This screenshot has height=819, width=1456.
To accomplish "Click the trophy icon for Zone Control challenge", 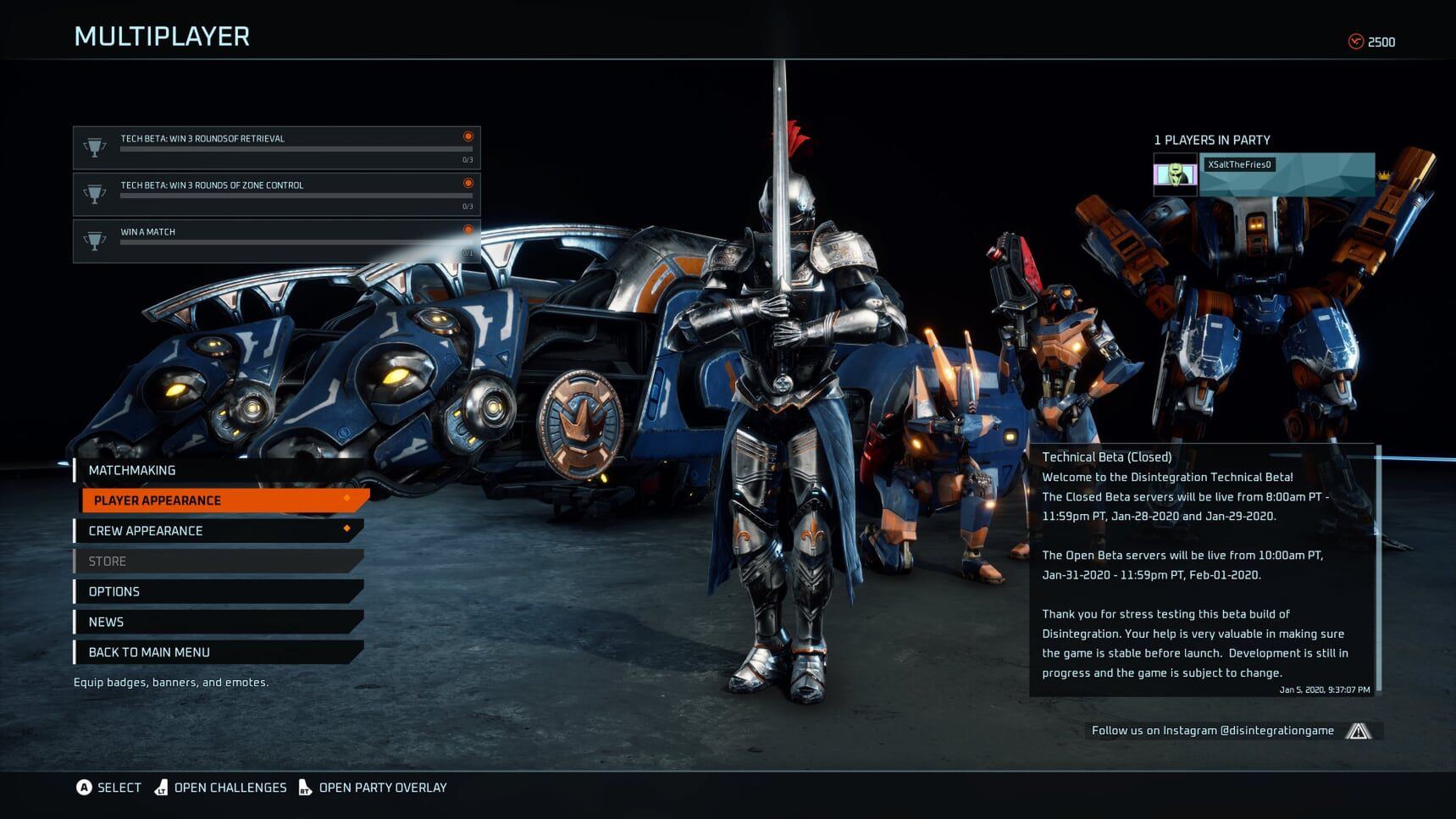I will pos(95,194).
